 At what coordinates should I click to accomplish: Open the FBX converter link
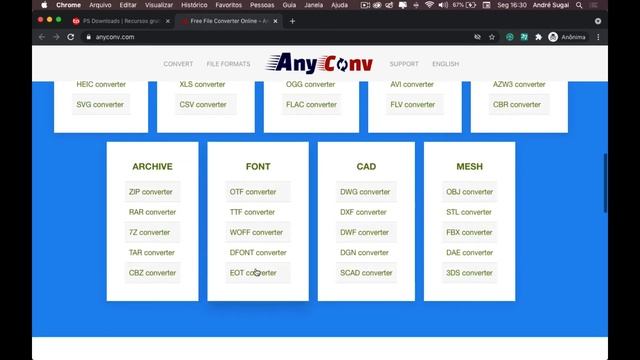coord(469,232)
